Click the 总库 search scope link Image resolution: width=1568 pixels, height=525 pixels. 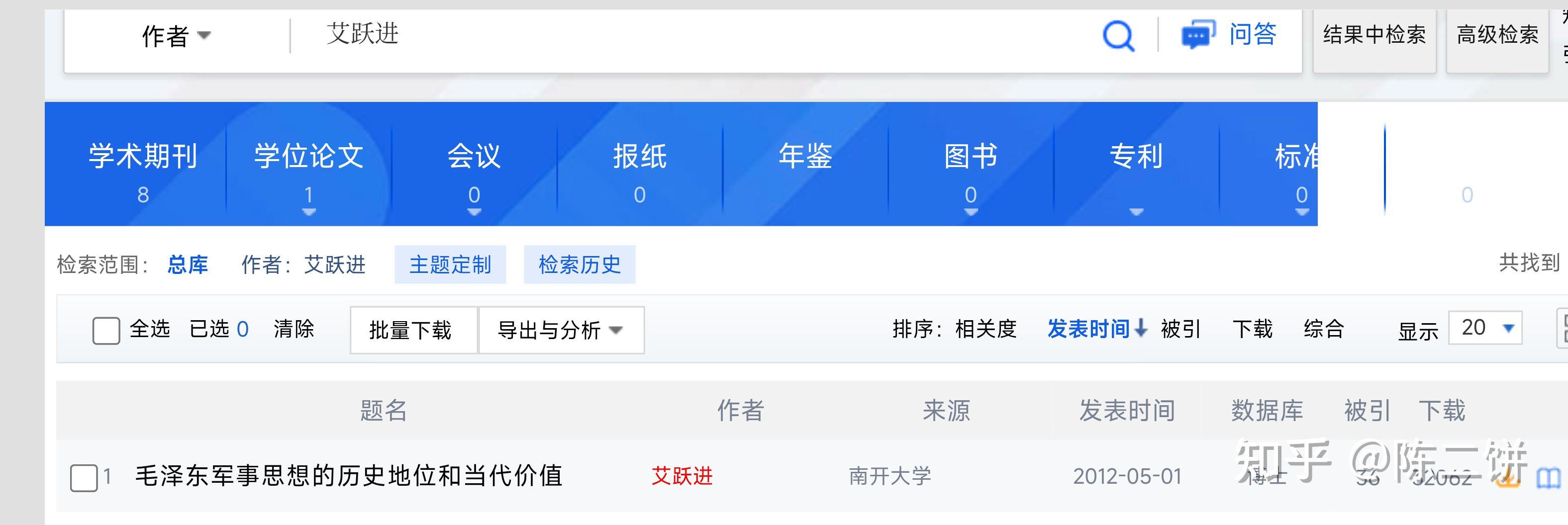(x=188, y=264)
